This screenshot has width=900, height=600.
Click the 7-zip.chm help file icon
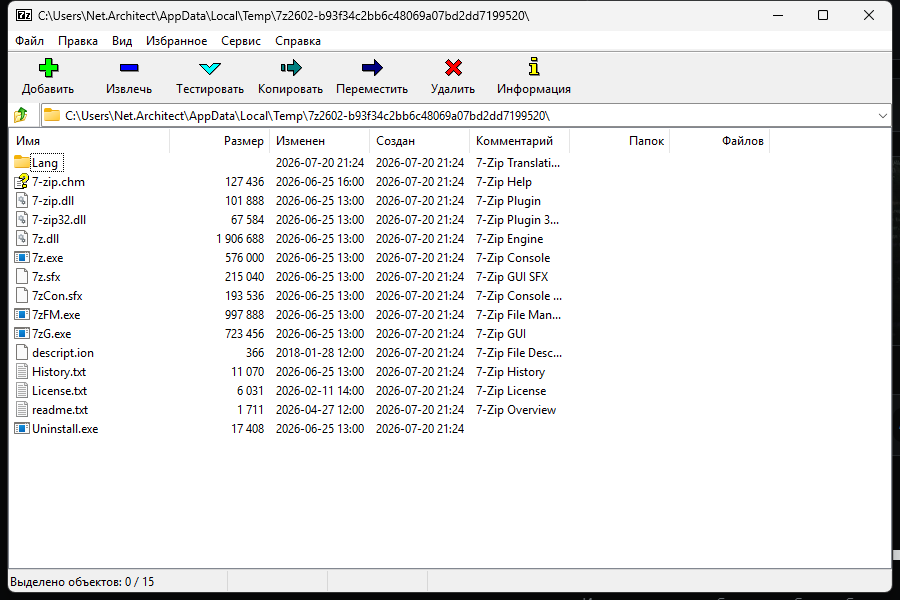22,181
